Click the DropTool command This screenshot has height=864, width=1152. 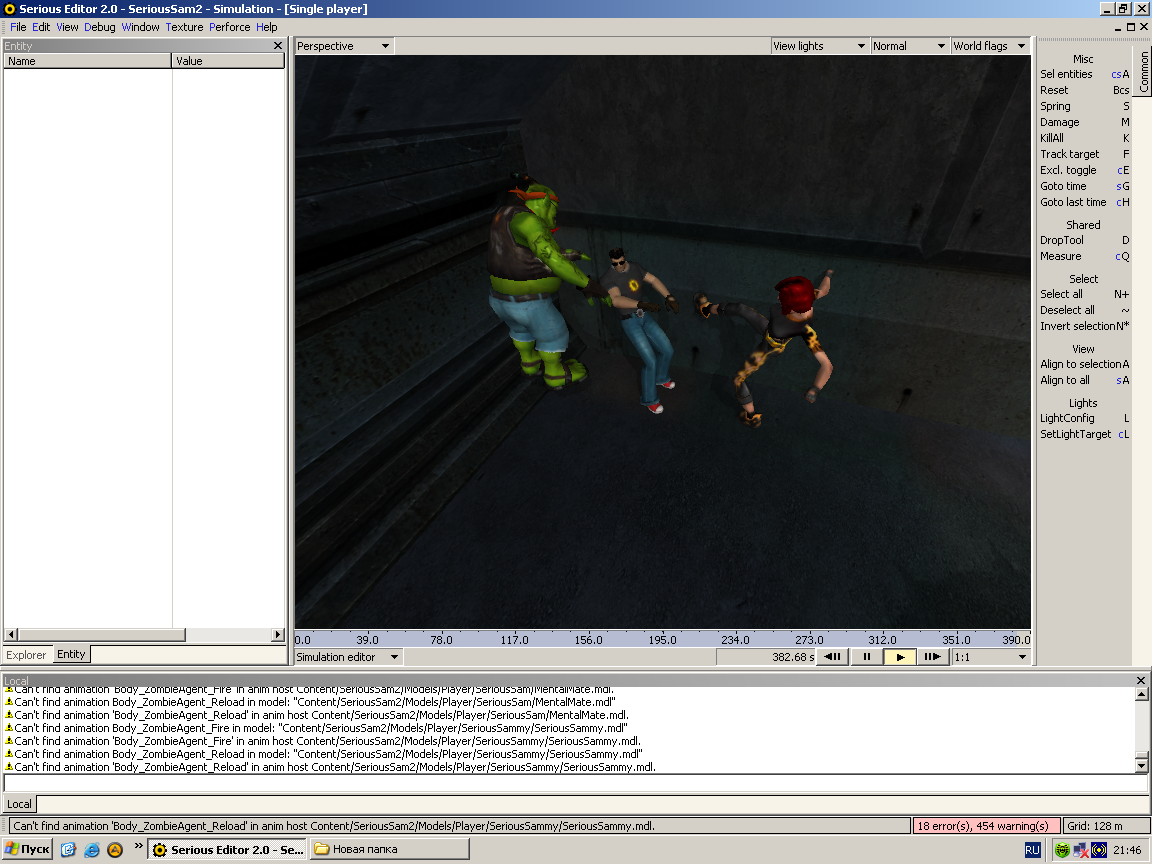(1084, 240)
